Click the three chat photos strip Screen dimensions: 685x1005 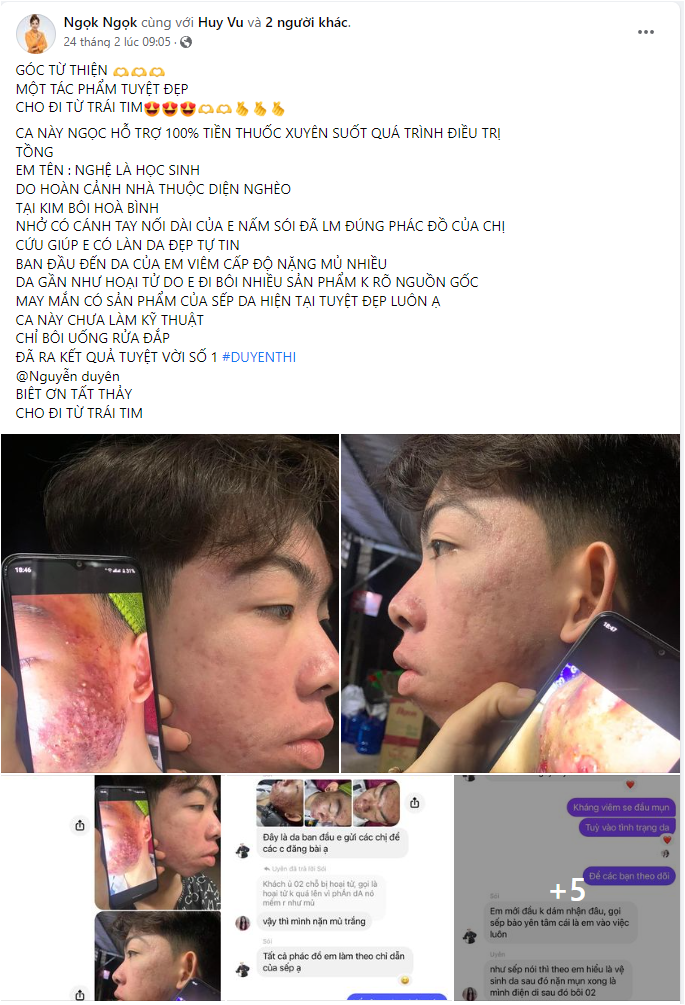[328, 802]
